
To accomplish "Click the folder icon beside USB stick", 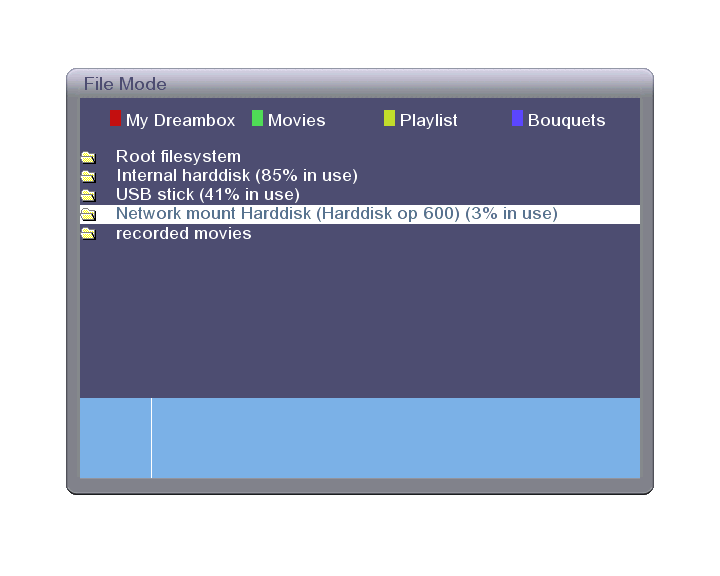I will pos(89,195).
